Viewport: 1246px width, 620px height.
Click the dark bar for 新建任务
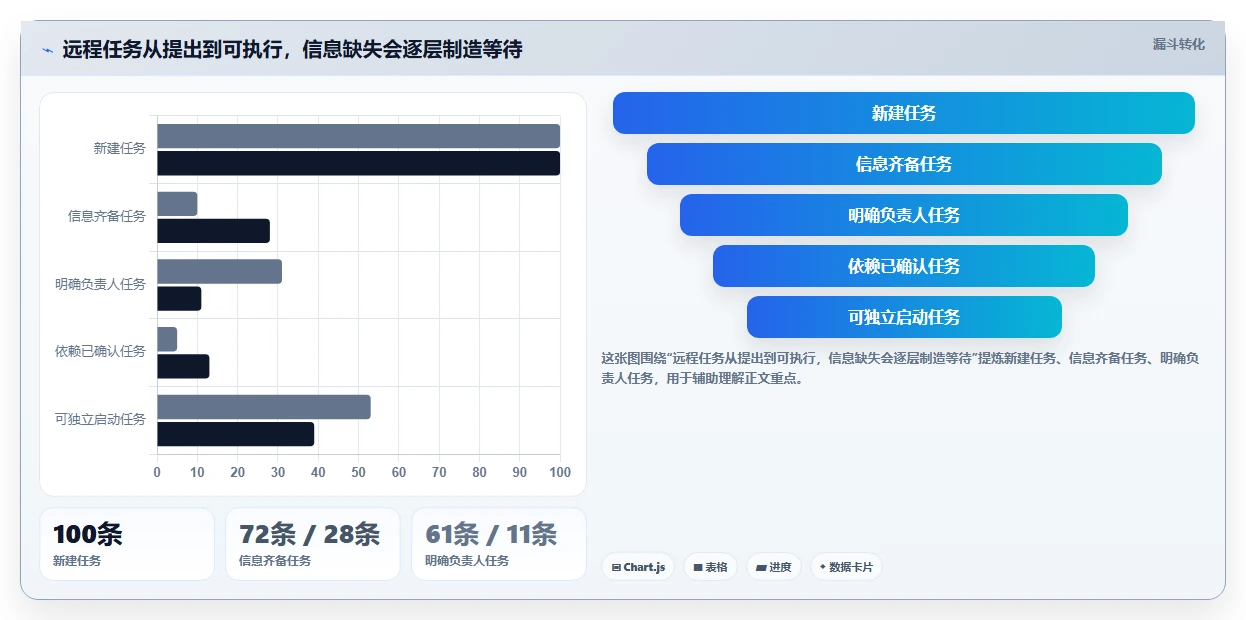(358, 163)
